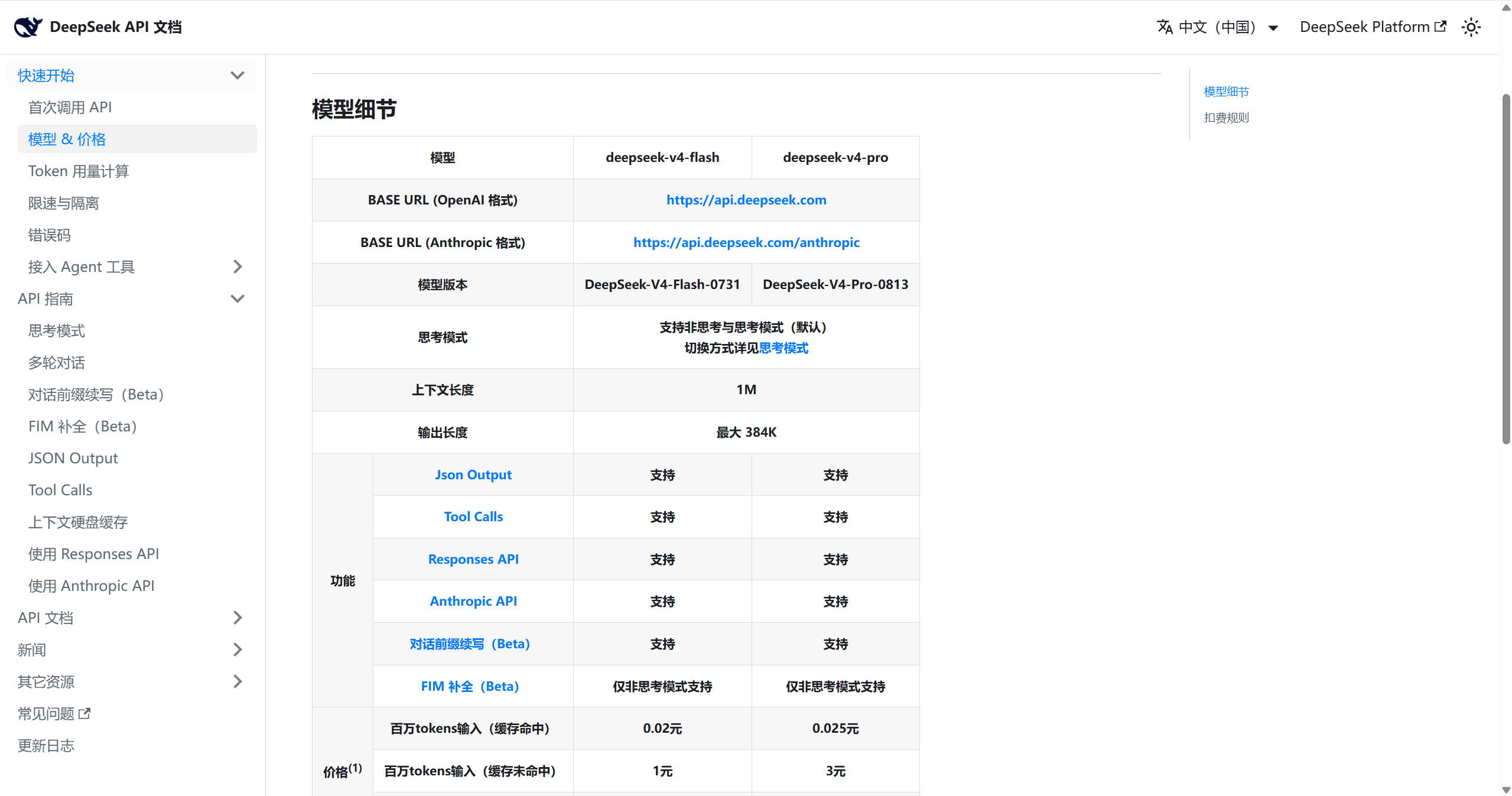The width and height of the screenshot is (1512, 796).
Task: Click the translate language icon
Action: pyautogui.click(x=1165, y=27)
